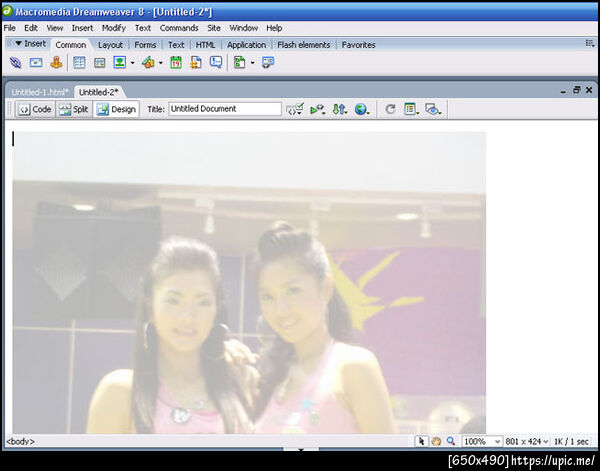
Task: Expand the Media dropdown arrow
Action: [161, 63]
